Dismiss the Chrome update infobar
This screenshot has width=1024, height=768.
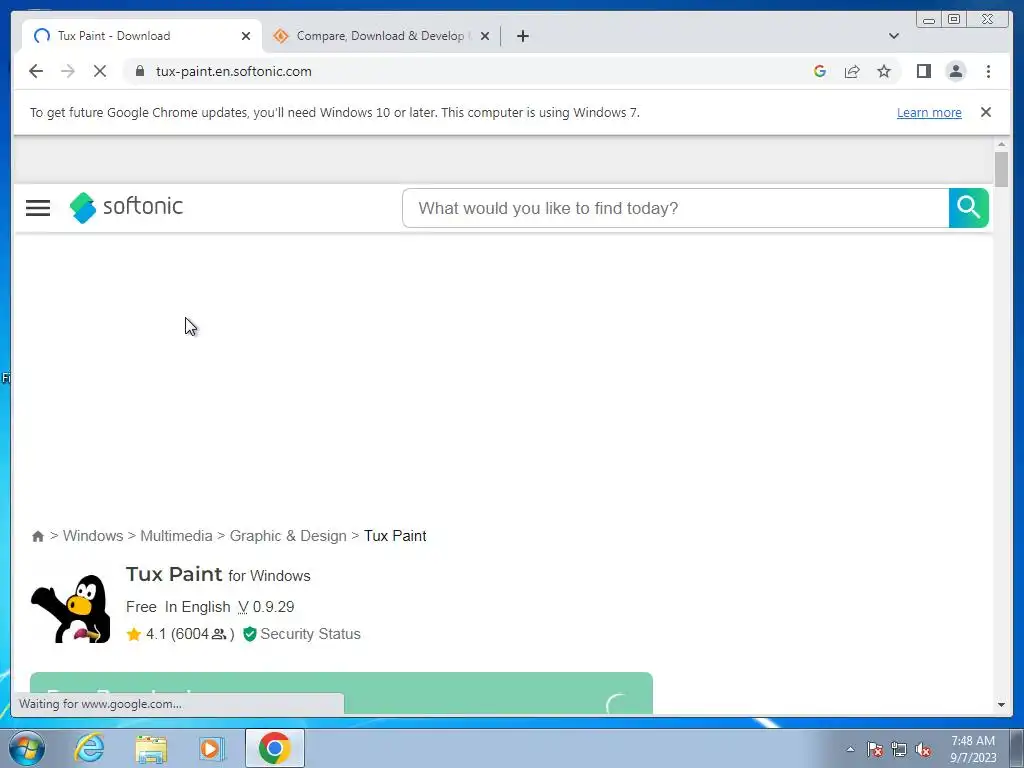click(985, 112)
